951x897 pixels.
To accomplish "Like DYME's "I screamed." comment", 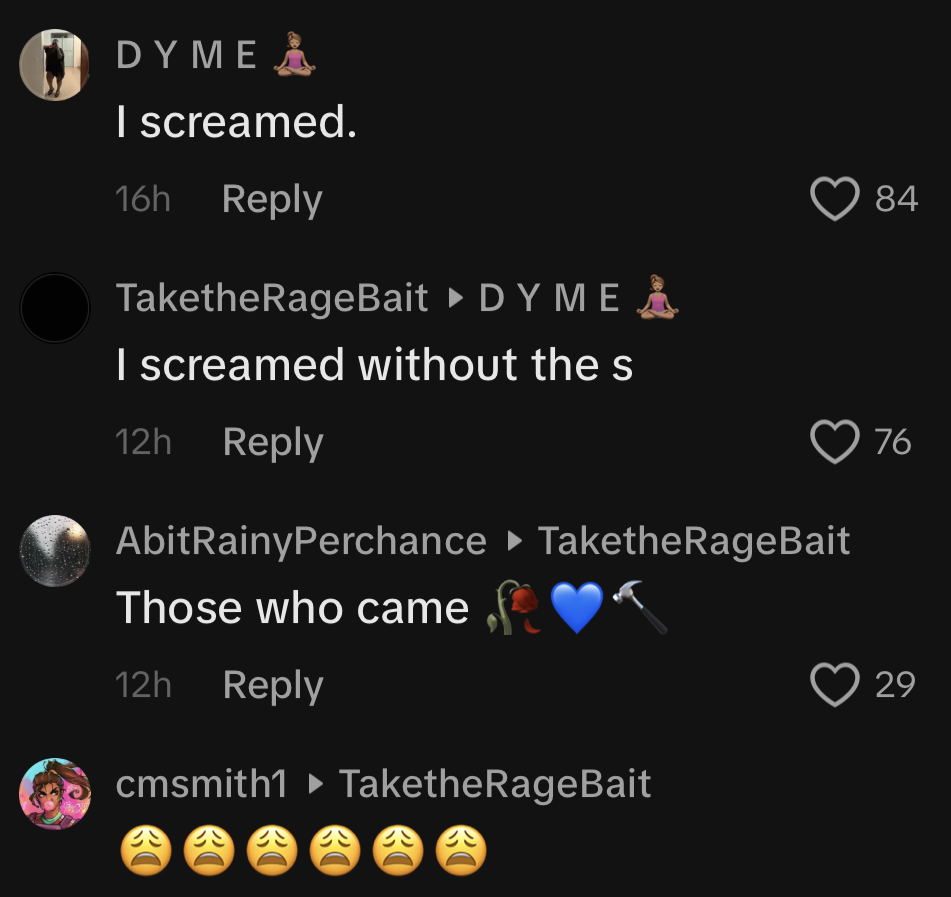I will pyautogui.click(x=835, y=198).
